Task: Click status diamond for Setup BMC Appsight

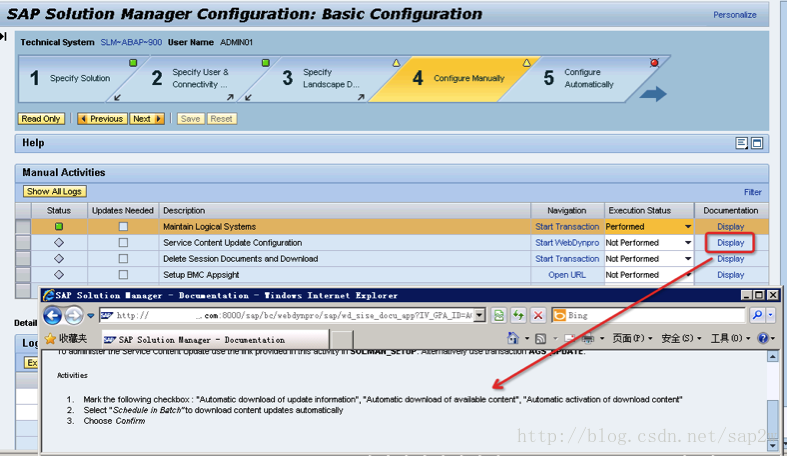Action: (59, 275)
